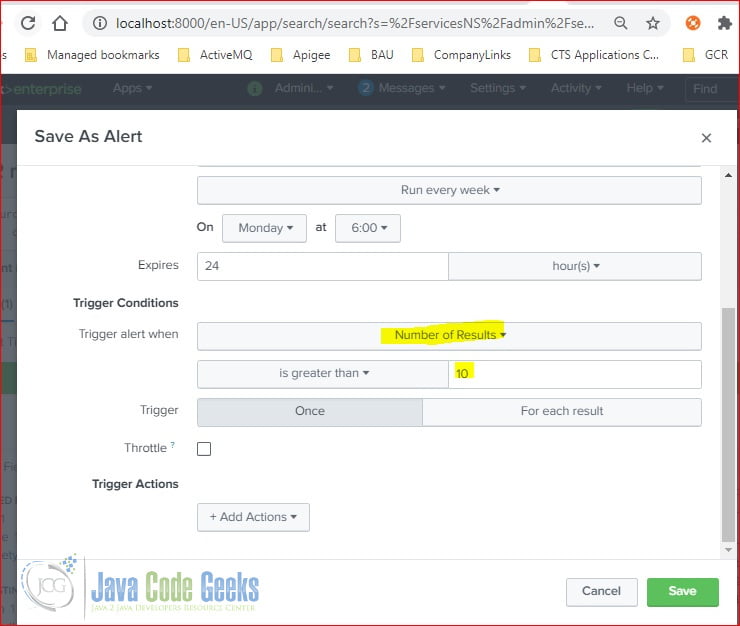Viewport: 740px width, 626px height.
Task: Open the orange browser extension icon
Action: [692, 23]
